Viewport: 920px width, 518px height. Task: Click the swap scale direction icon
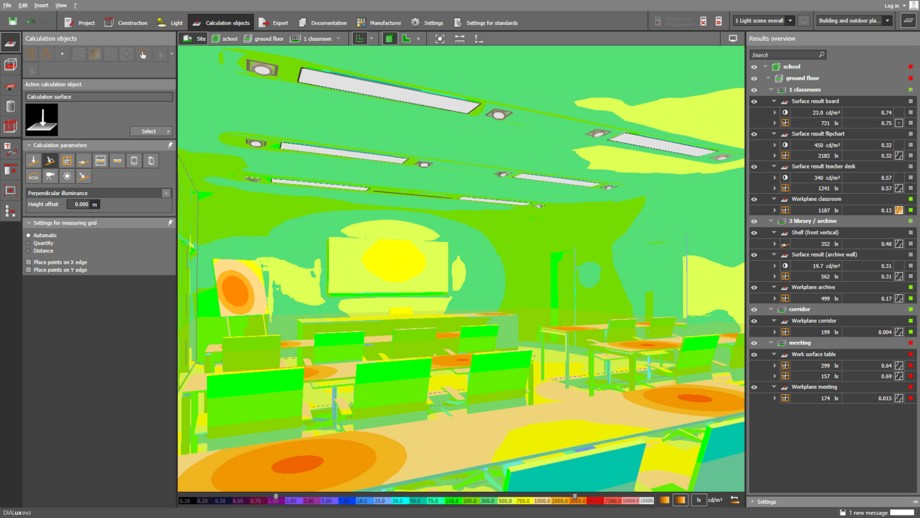tap(735, 500)
